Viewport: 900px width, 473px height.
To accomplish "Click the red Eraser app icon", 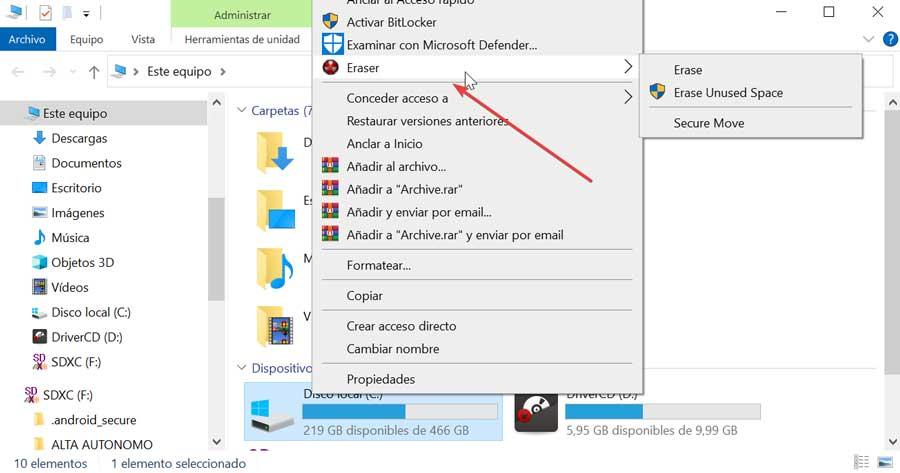I will pos(331,67).
